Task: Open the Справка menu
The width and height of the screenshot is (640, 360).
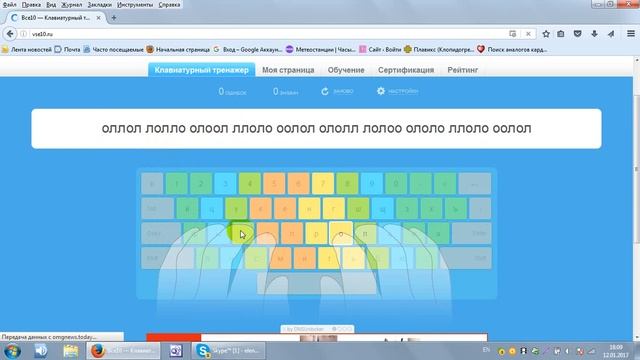Action: pyautogui.click(x=169, y=5)
